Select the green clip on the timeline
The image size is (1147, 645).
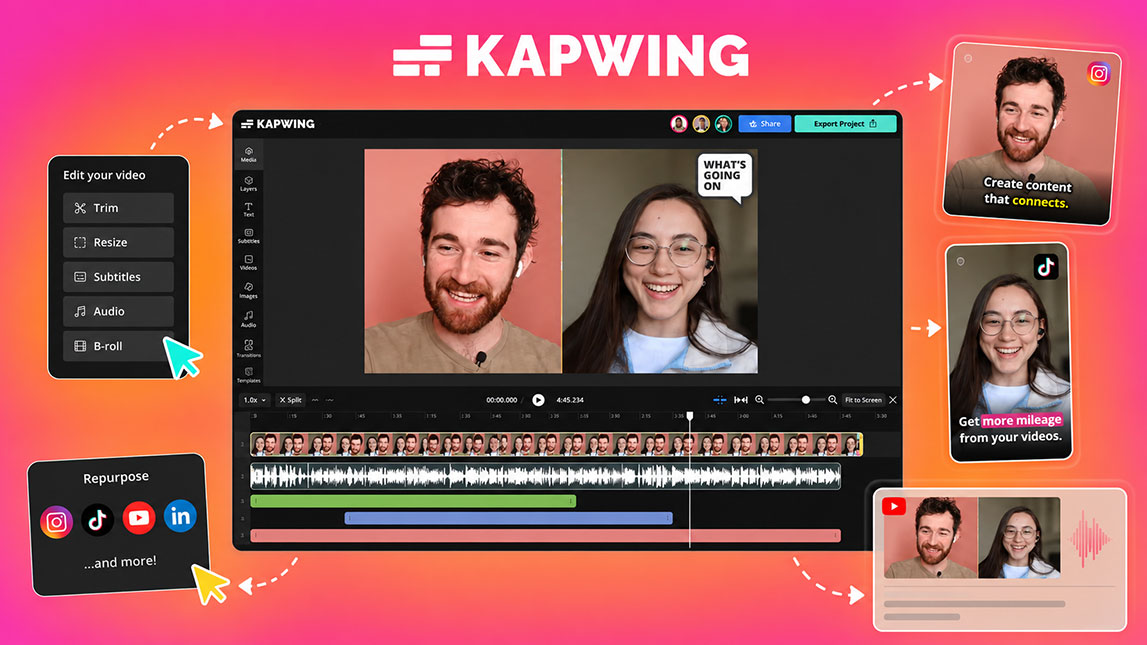413,501
